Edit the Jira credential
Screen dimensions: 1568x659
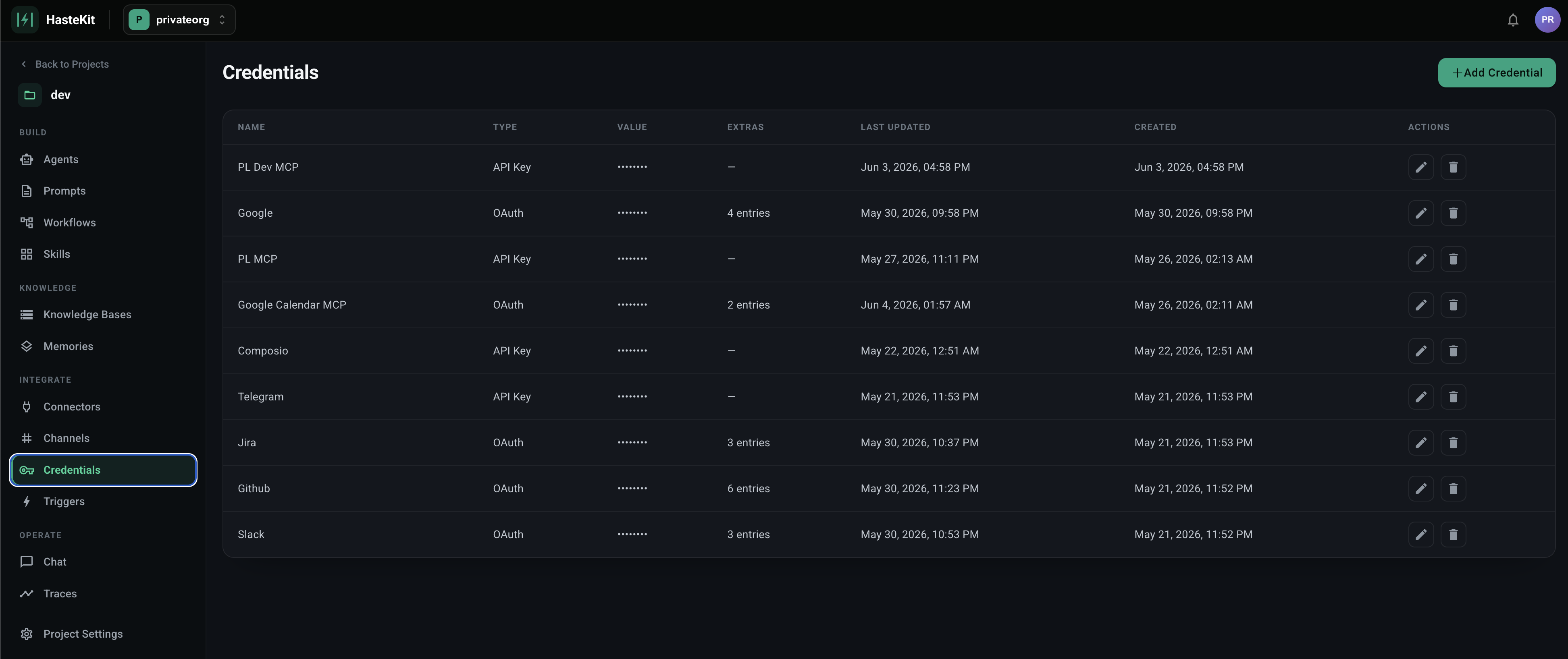tap(1421, 443)
